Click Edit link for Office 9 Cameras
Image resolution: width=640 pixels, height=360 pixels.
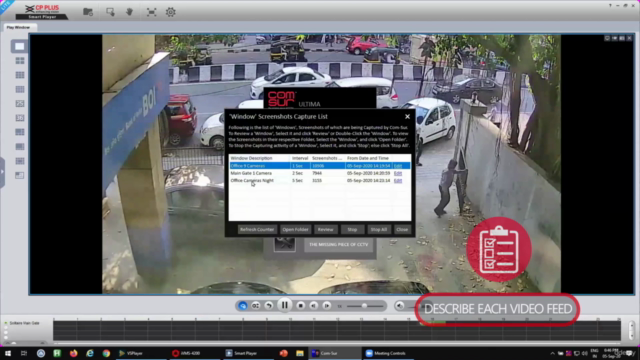pos(398,166)
